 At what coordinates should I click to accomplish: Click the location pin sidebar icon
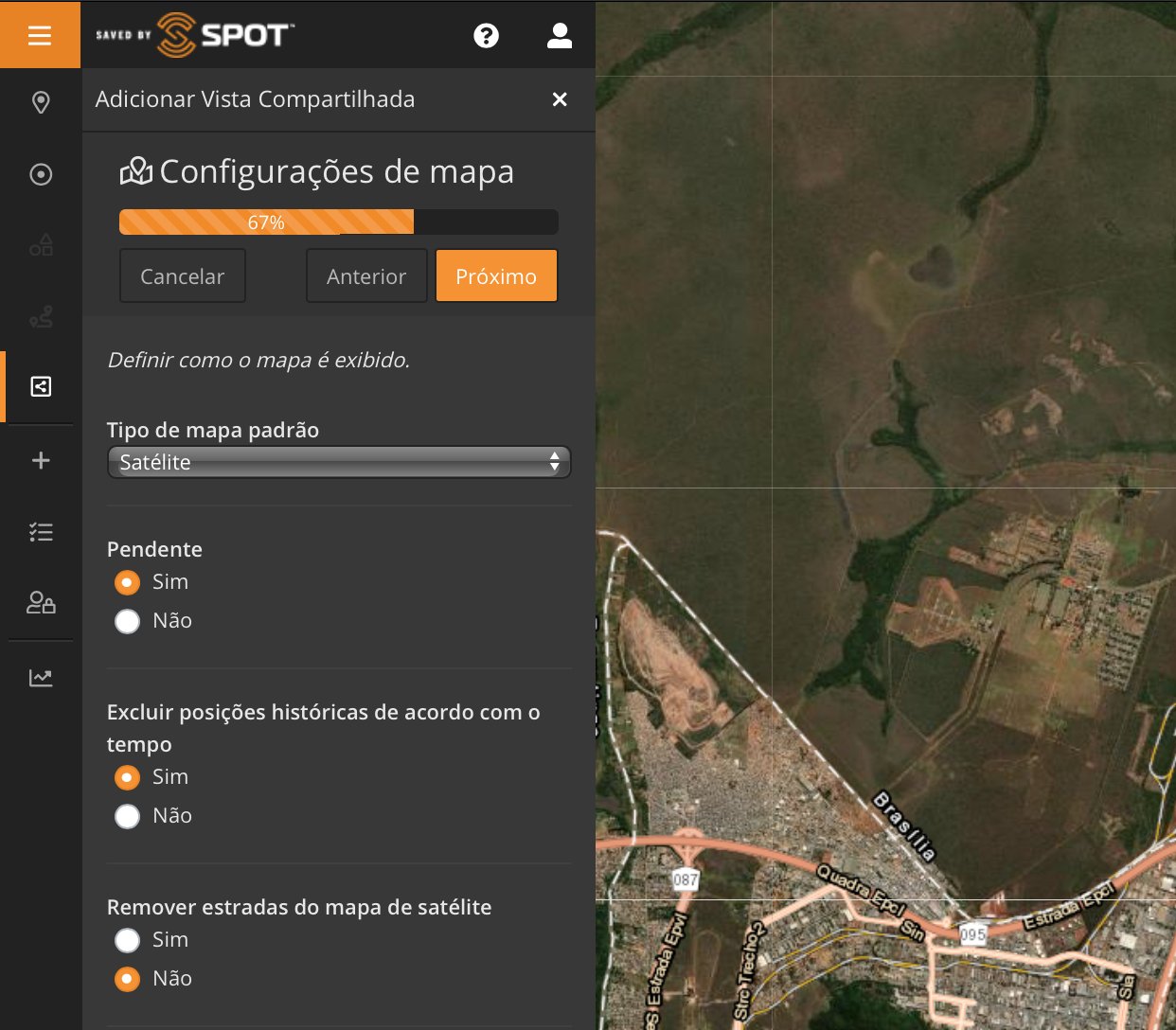tap(41, 102)
